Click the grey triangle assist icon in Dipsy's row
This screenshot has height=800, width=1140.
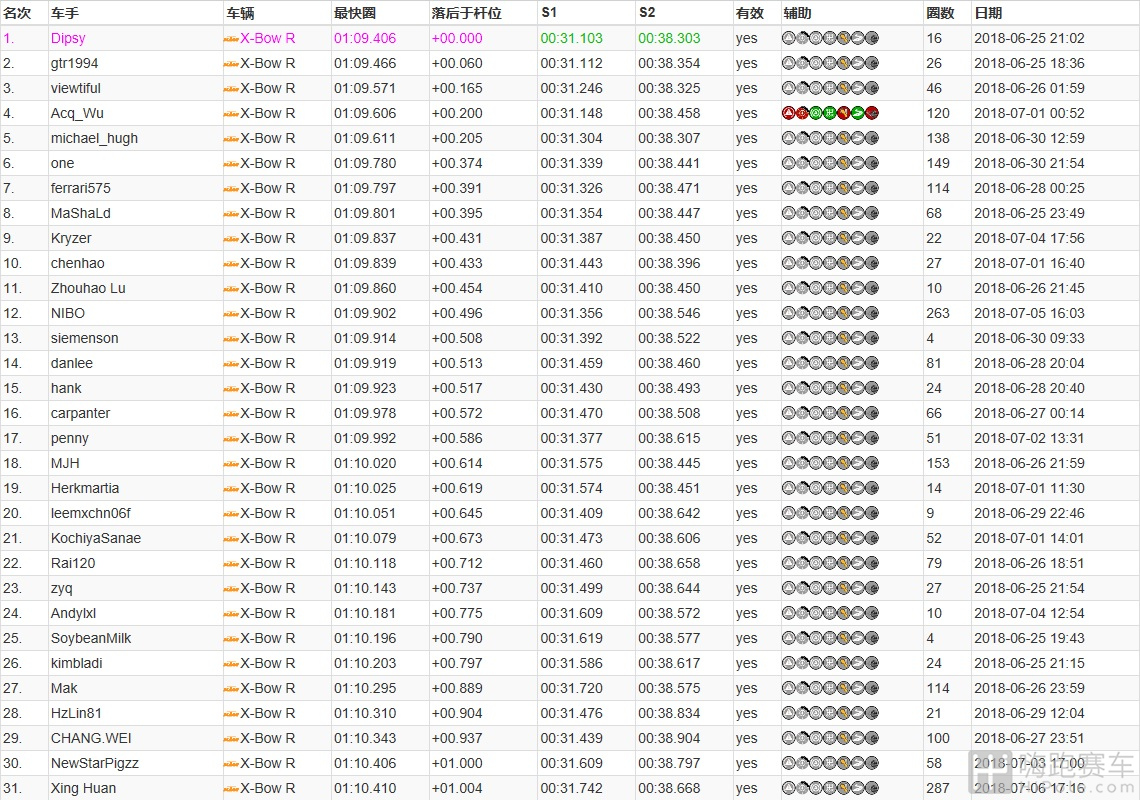click(788, 39)
